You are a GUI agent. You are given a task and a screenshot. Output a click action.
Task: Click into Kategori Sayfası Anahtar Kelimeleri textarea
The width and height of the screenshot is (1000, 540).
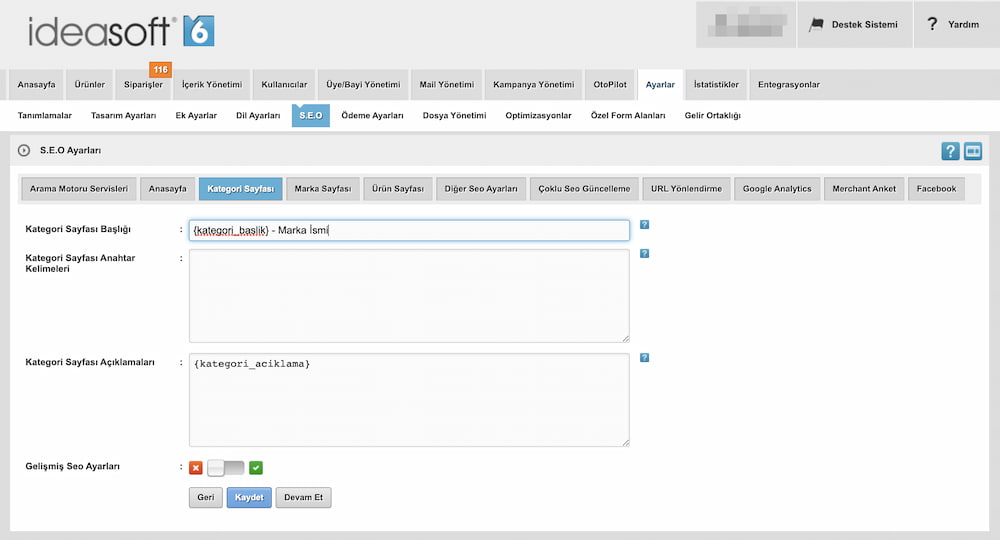pyautogui.click(x=409, y=296)
